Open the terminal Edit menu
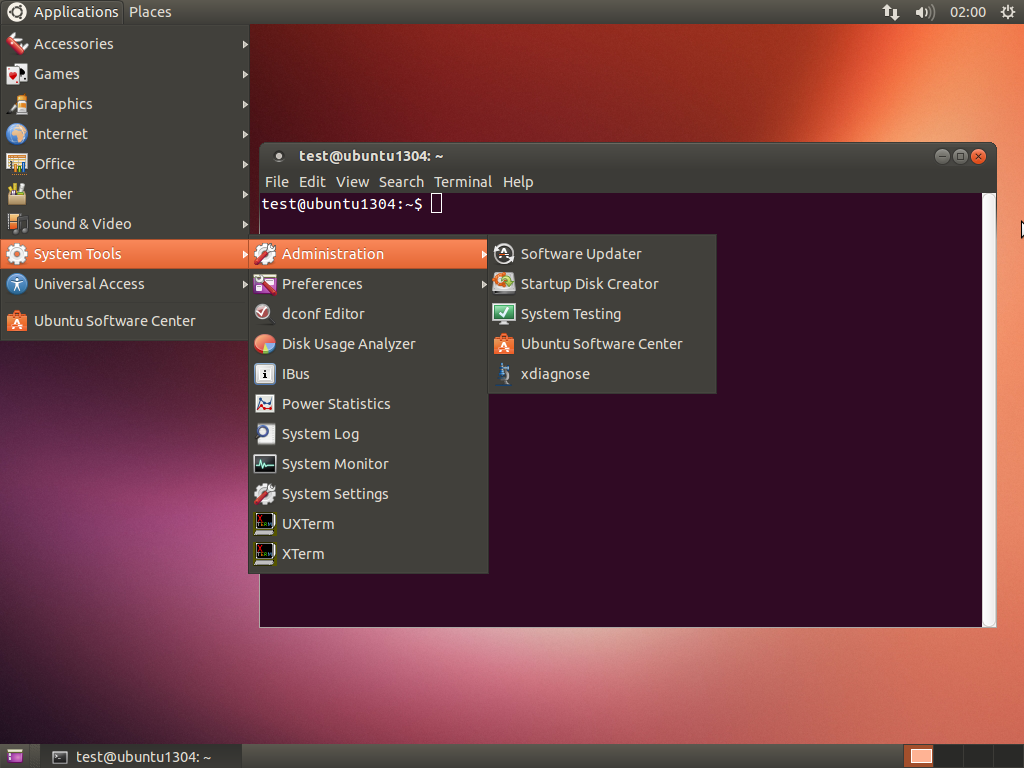 point(312,182)
